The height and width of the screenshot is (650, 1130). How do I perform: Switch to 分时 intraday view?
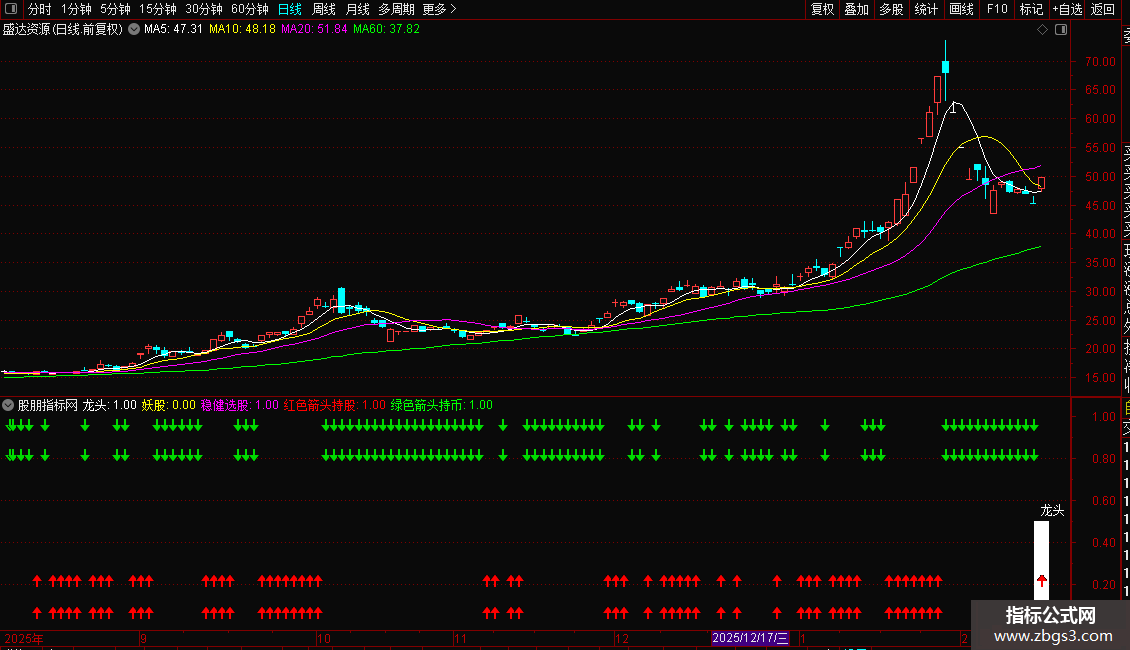pos(39,9)
